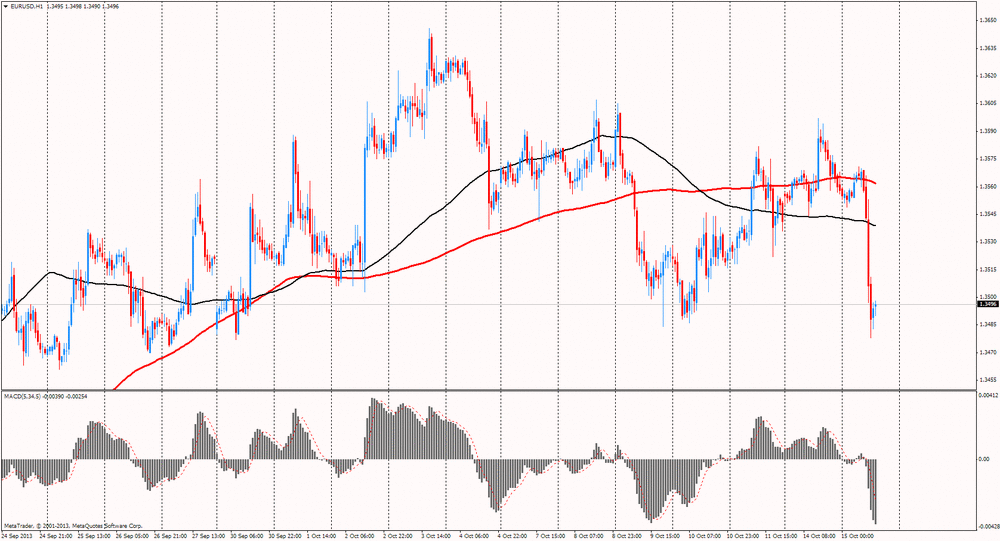1000x541 pixels.
Task: Open the chart dropdown arrow beside EURUSD.H1
Action: [6, 6]
